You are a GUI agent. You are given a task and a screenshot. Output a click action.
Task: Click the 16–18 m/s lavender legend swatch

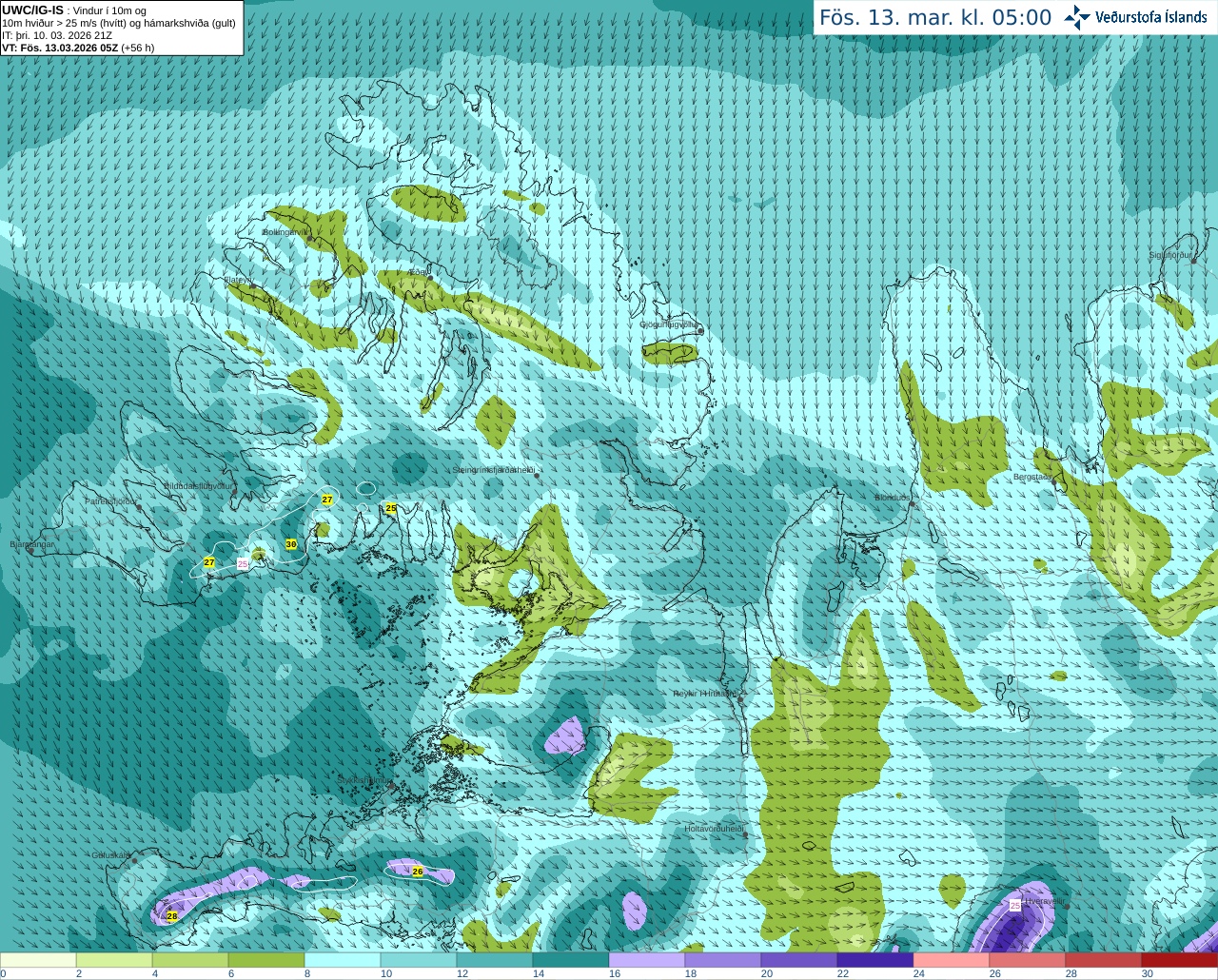(x=647, y=960)
